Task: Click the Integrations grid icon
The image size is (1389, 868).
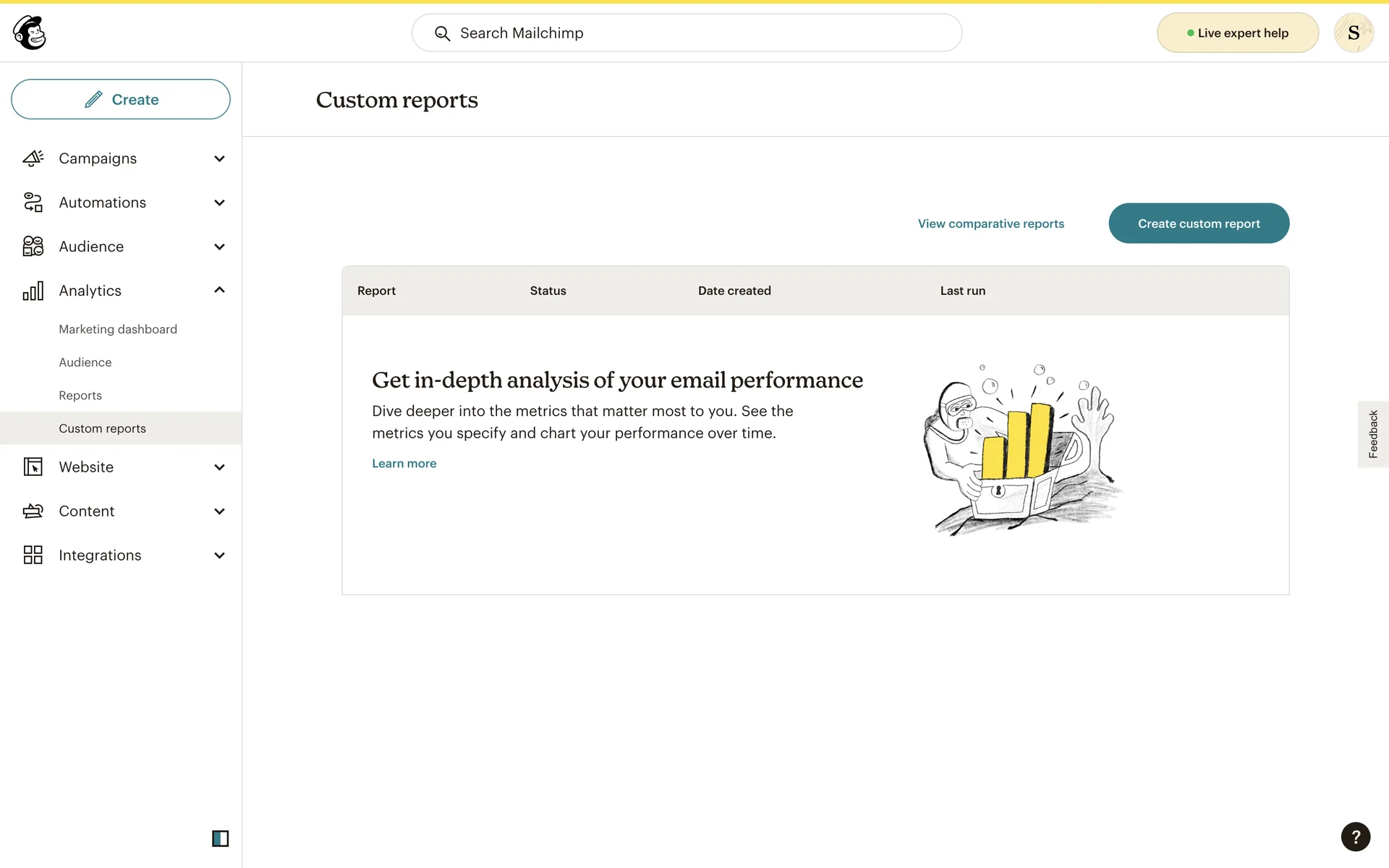Action: (x=33, y=556)
